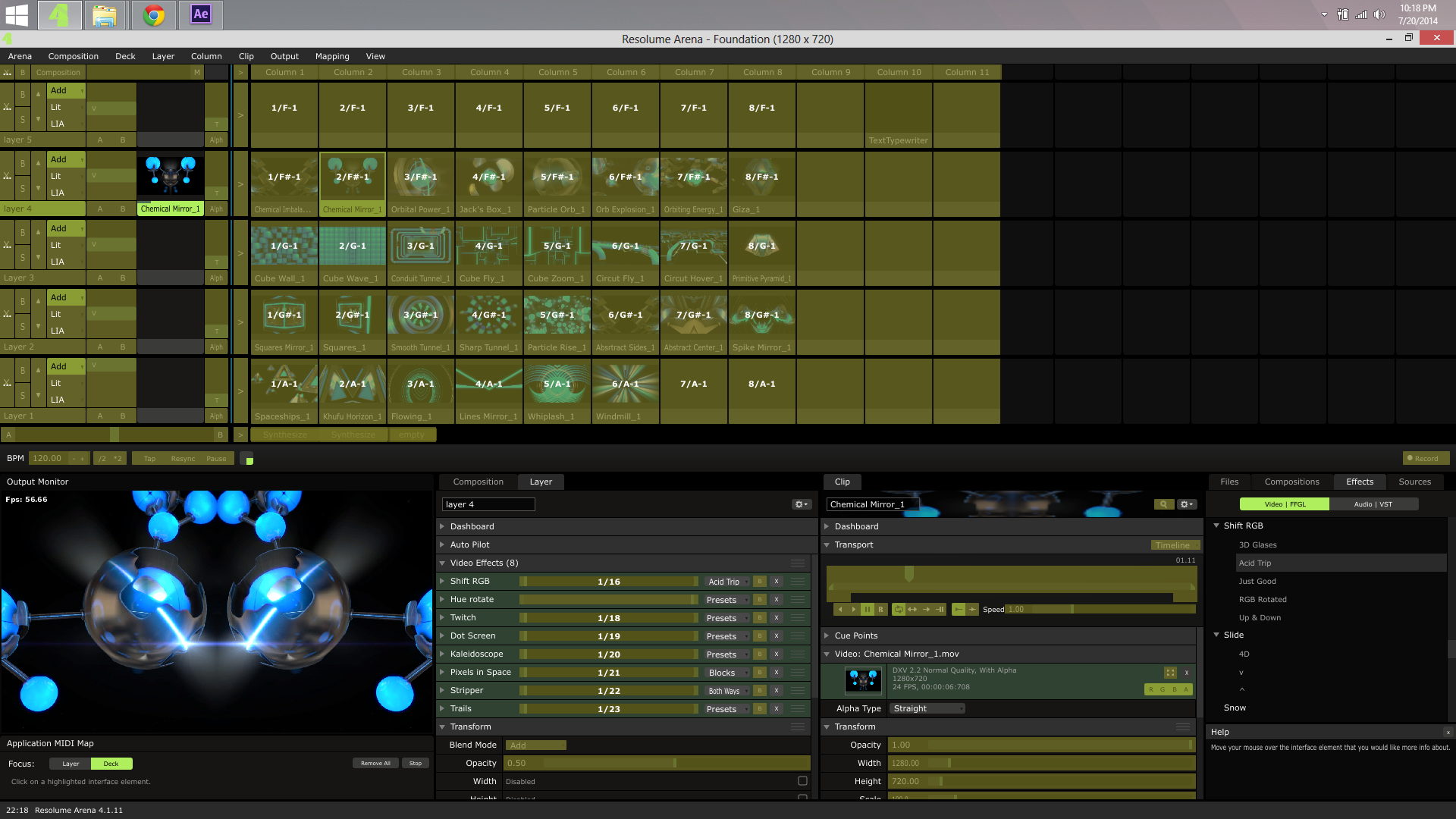Click the loop playback mode icon
Screen dimensions: 1456x819
pyautogui.click(x=899, y=609)
